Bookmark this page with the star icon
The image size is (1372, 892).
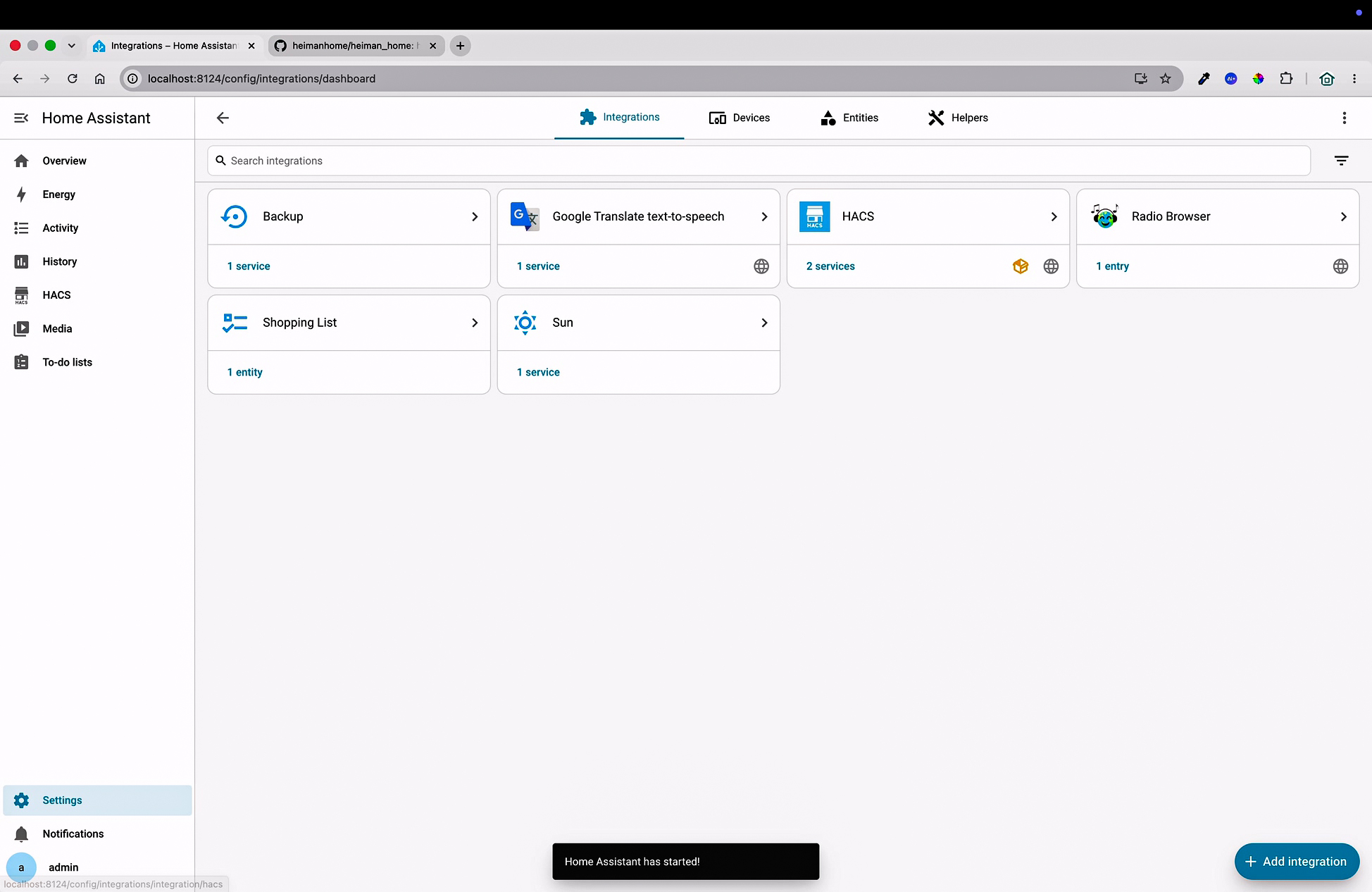(x=1165, y=78)
